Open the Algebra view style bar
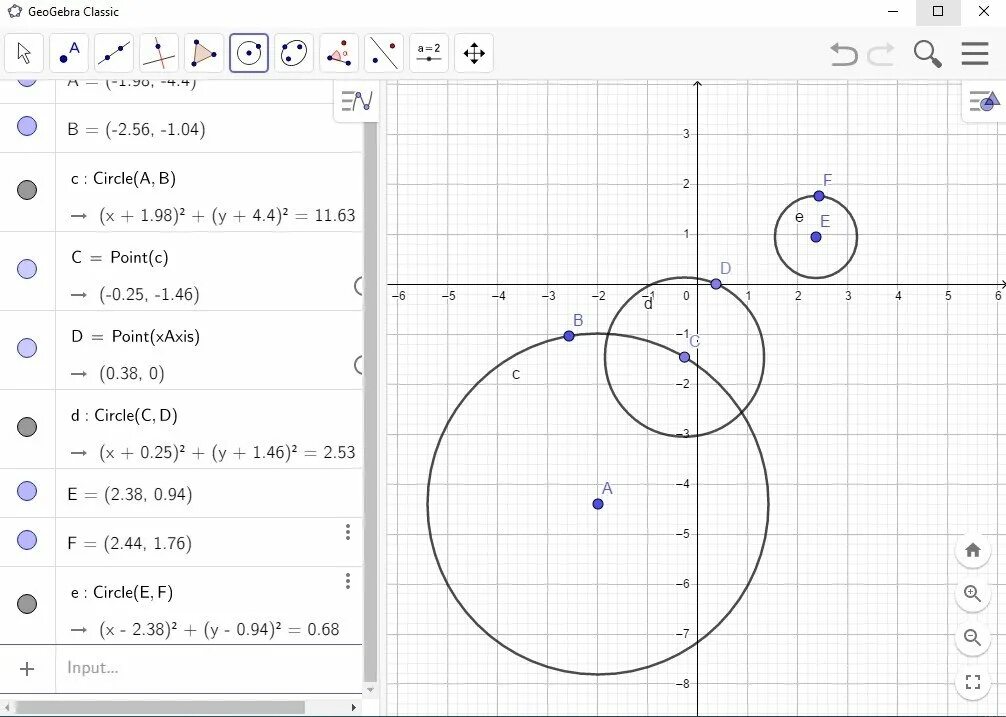The width and height of the screenshot is (1006, 717). [357, 101]
